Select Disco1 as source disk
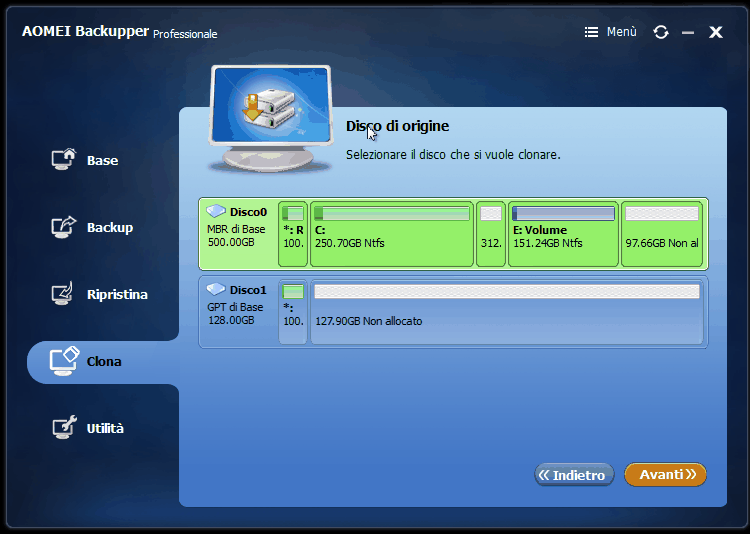750x534 pixels. tap(453, 312)
